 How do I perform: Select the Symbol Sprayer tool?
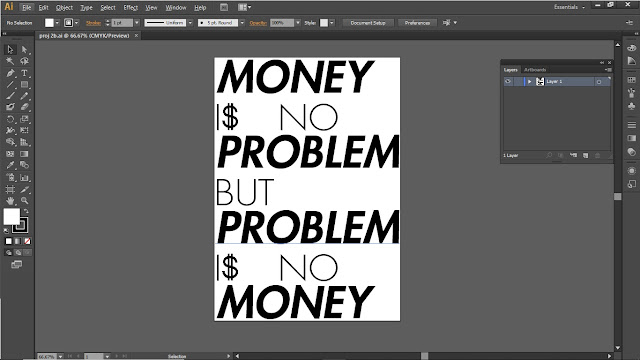[x=10, y=178]
